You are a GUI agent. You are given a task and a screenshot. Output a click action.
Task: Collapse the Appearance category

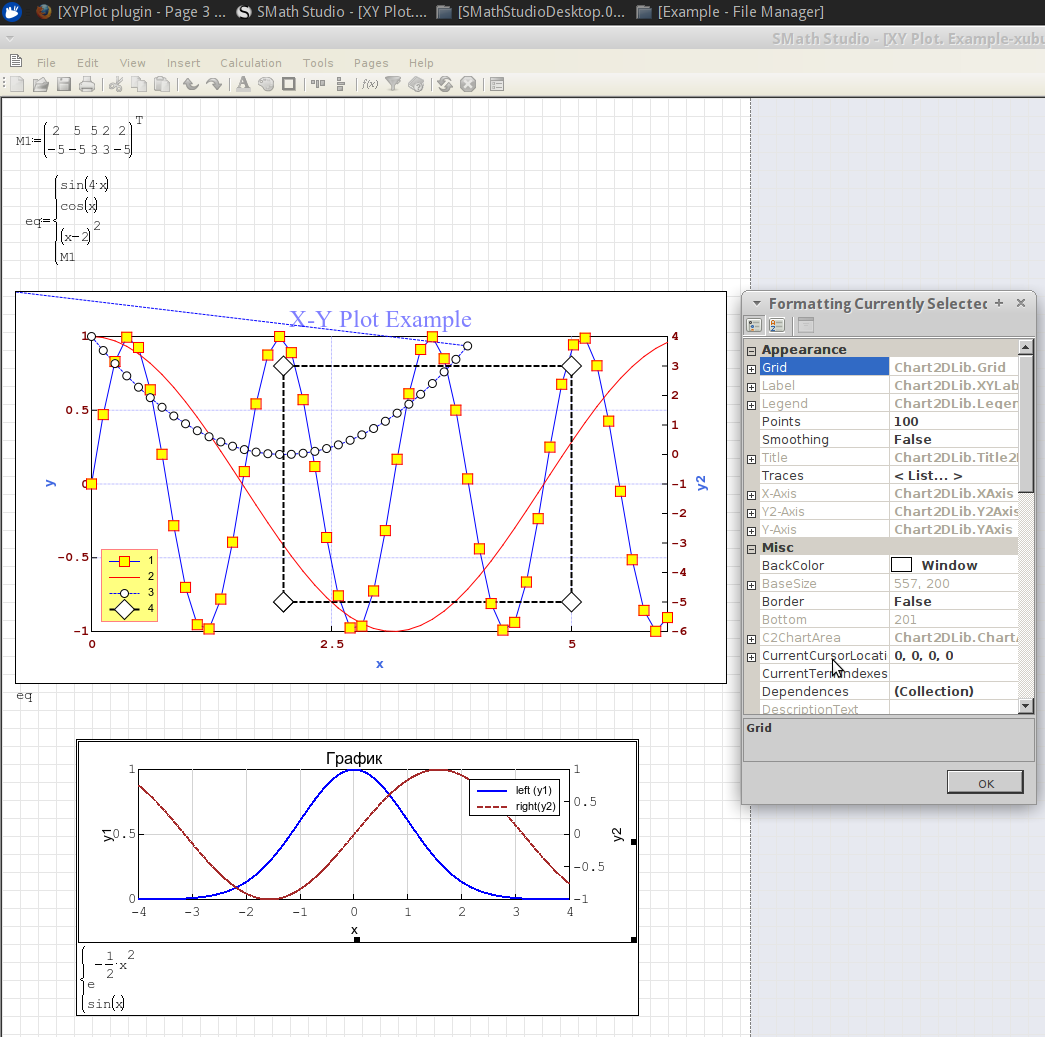(751, 350)
